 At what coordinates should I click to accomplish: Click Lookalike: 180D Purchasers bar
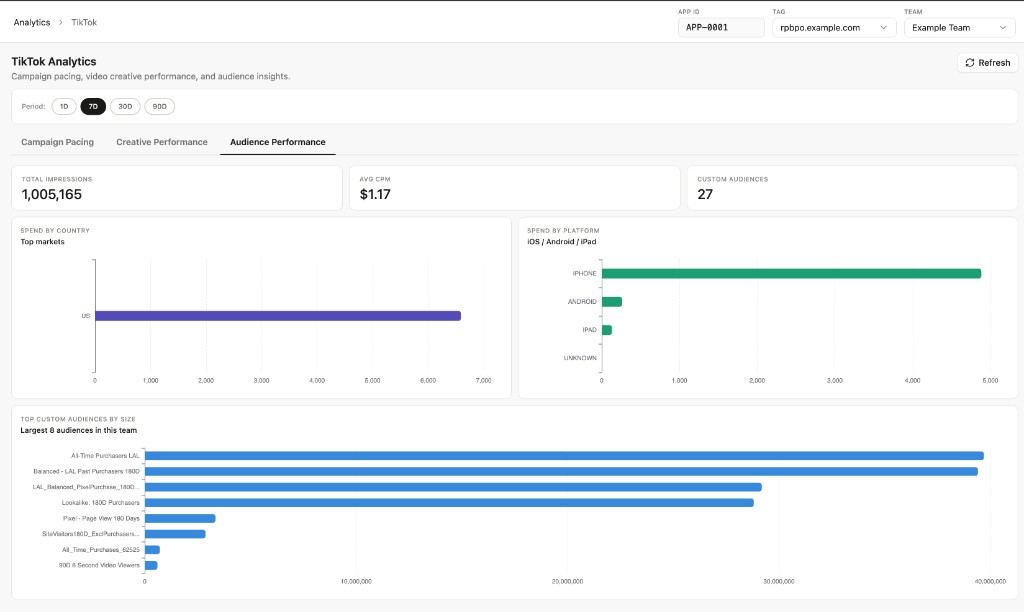click(x=449, y=503)
